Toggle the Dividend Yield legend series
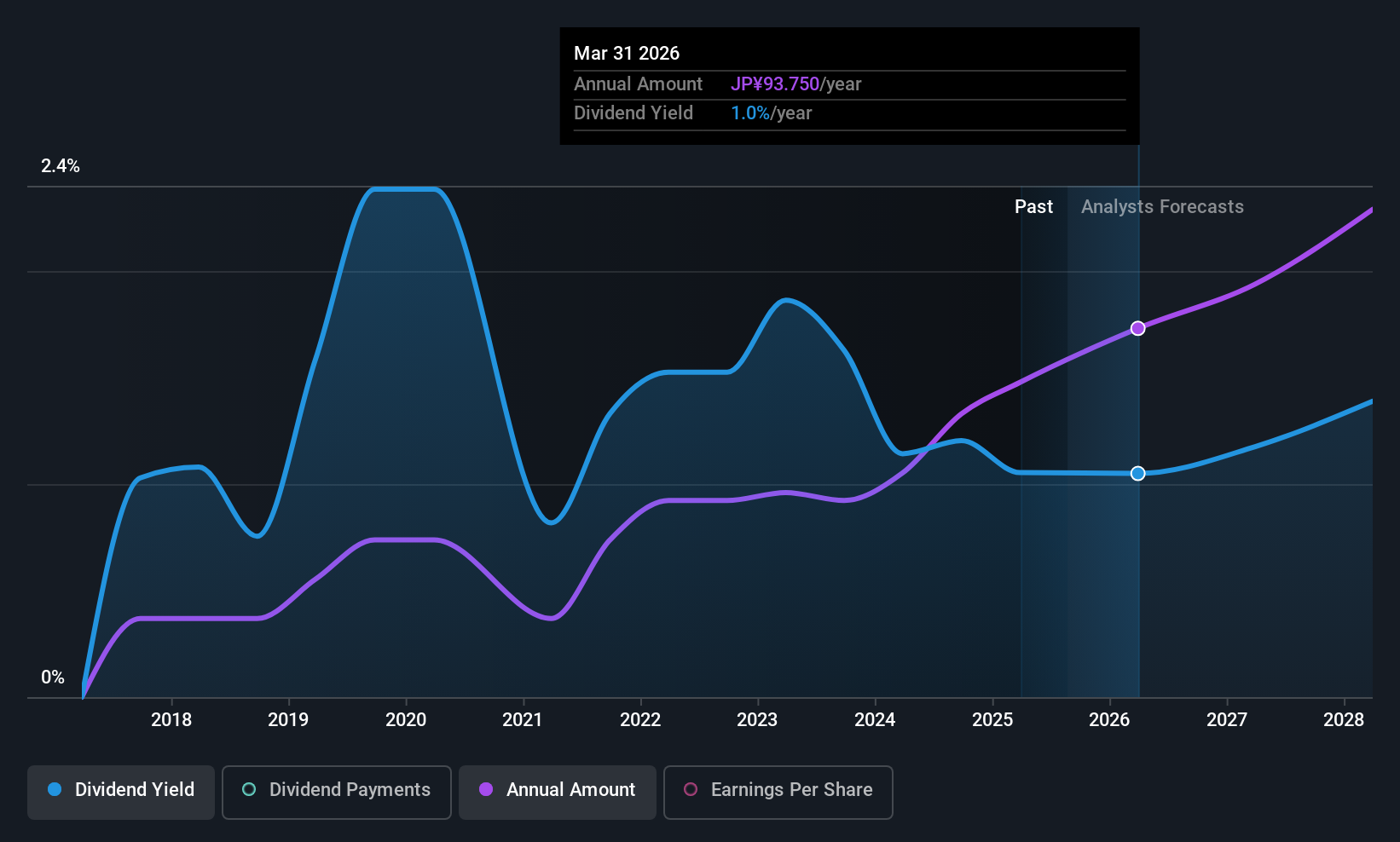This screenshot has height=842, width=1400. (x=121, y=792)
